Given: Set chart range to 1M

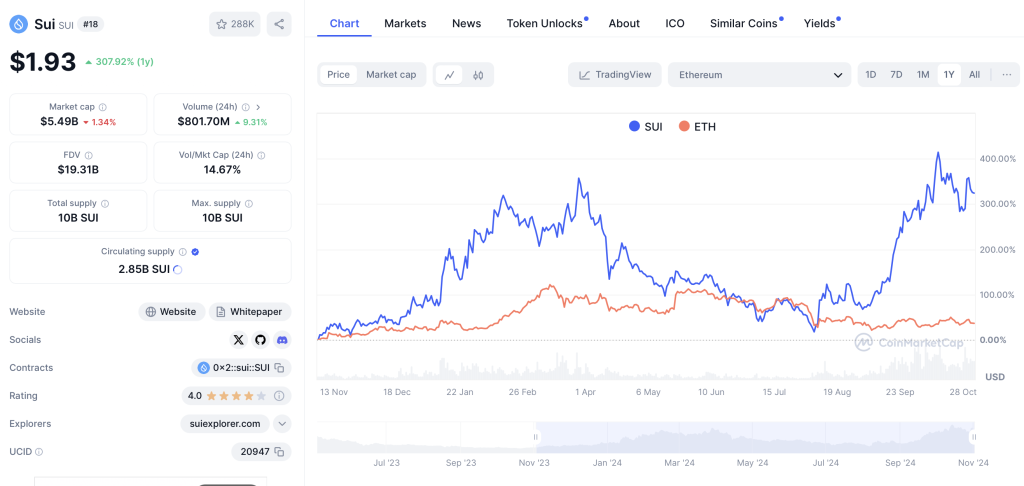Looking at the screenshot, I should click(x=923, y=74).
